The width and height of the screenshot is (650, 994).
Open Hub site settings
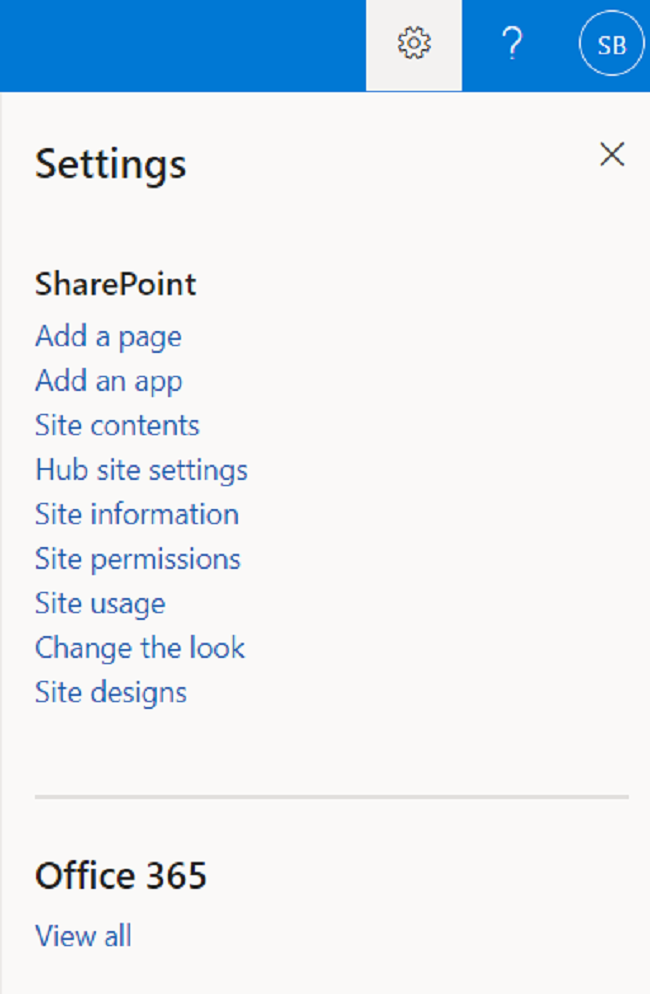141,470
